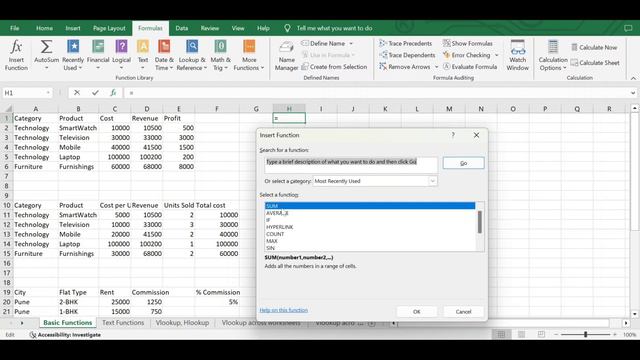
Task: Select column header D
Action: coord(147,109)
